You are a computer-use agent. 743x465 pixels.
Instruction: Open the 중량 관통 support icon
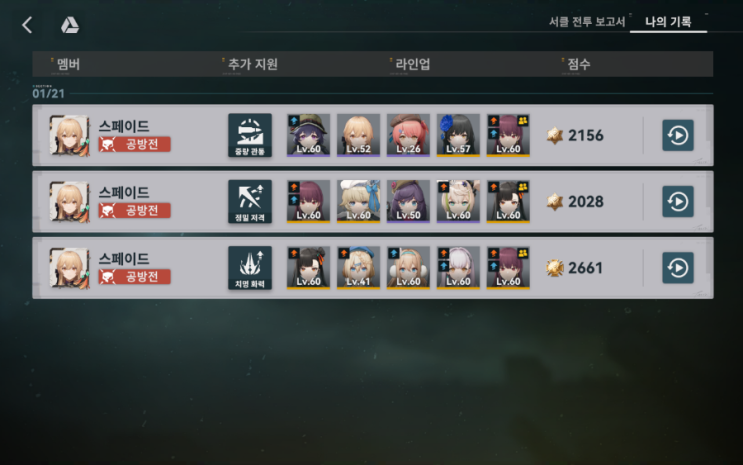(250, 135)
